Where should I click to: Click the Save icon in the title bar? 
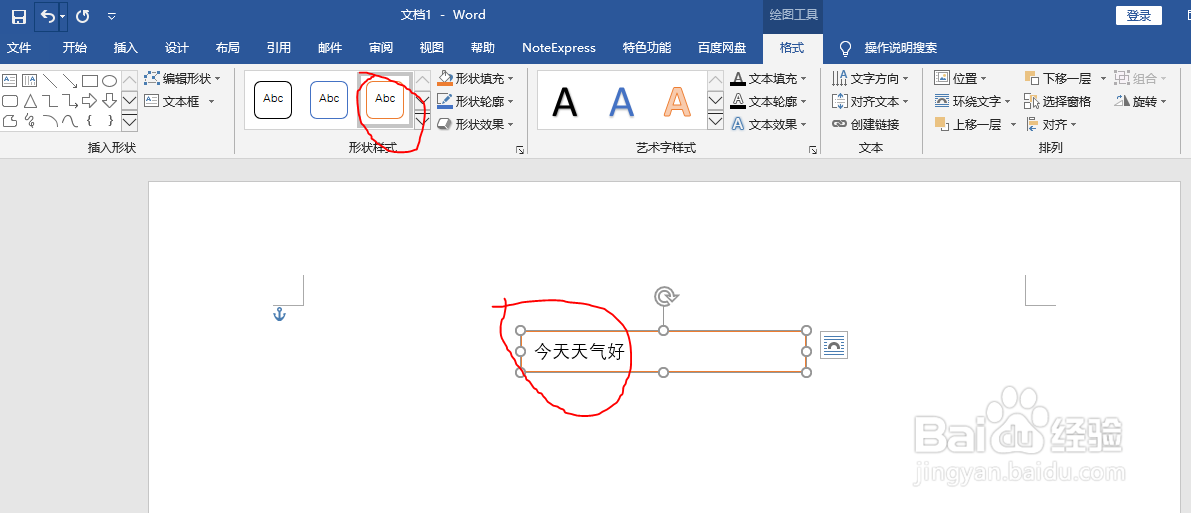(18, 16)
